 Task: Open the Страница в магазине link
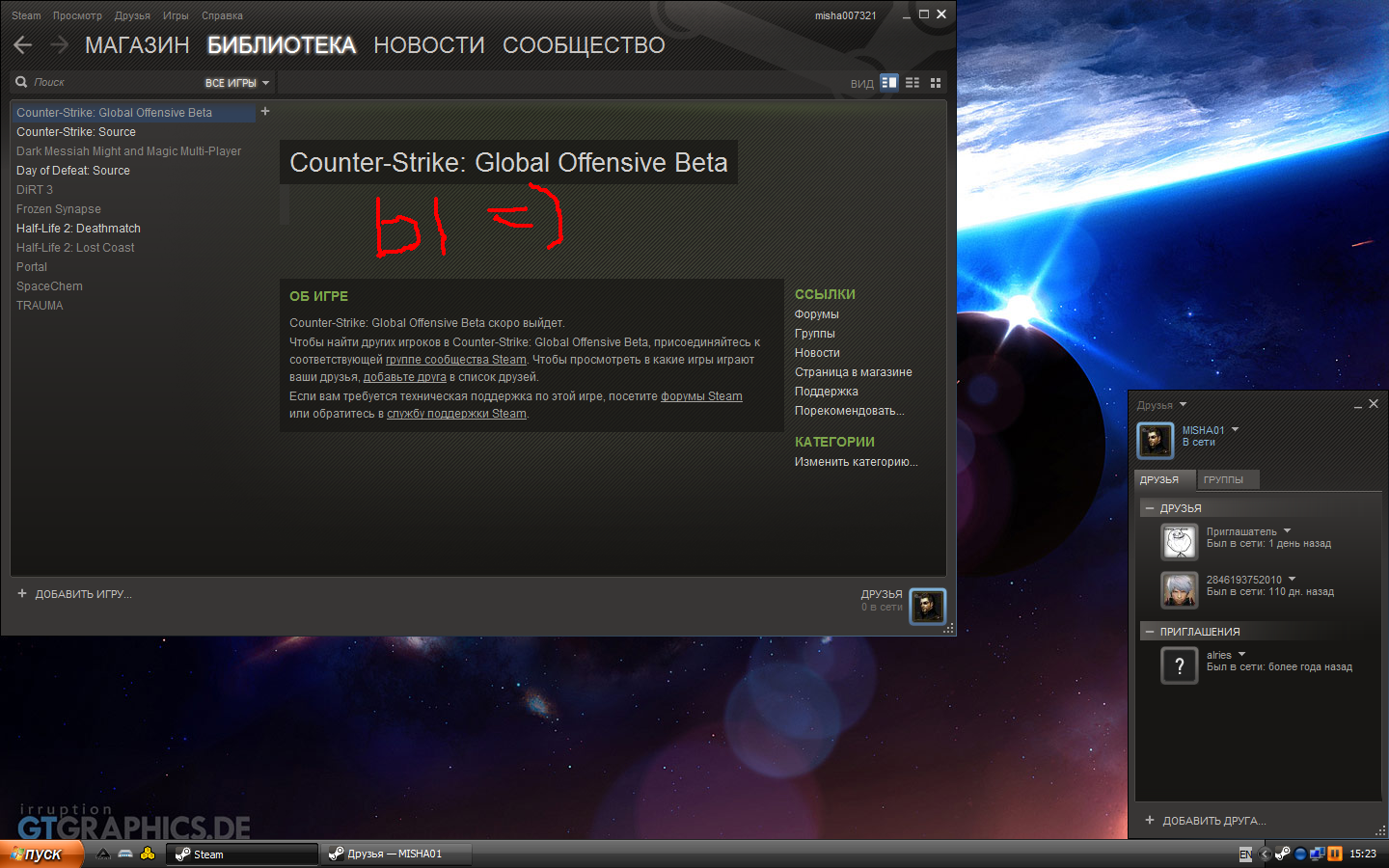coord(854,372)
